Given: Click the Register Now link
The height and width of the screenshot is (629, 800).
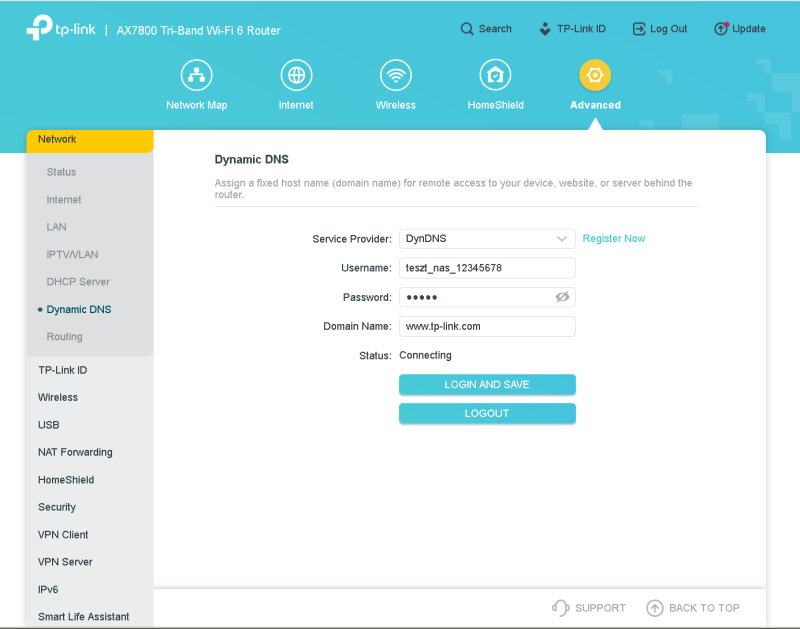Looking at the screenshot, I should tap(614, 239).
